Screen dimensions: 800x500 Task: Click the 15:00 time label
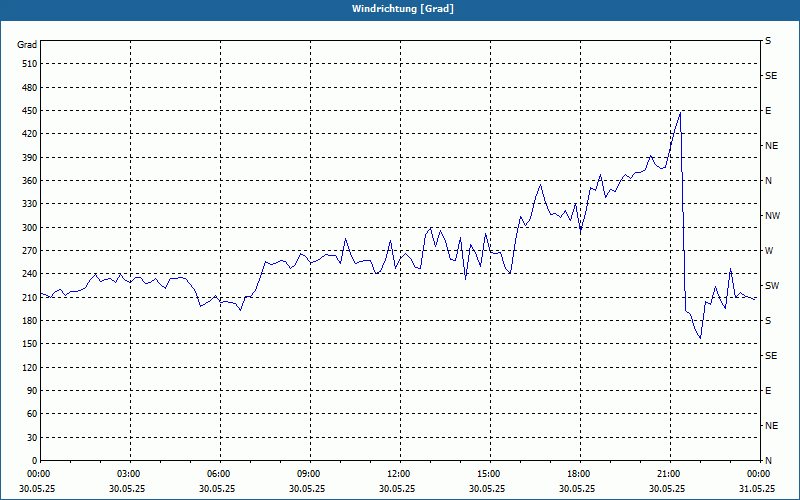pos(489,474)
